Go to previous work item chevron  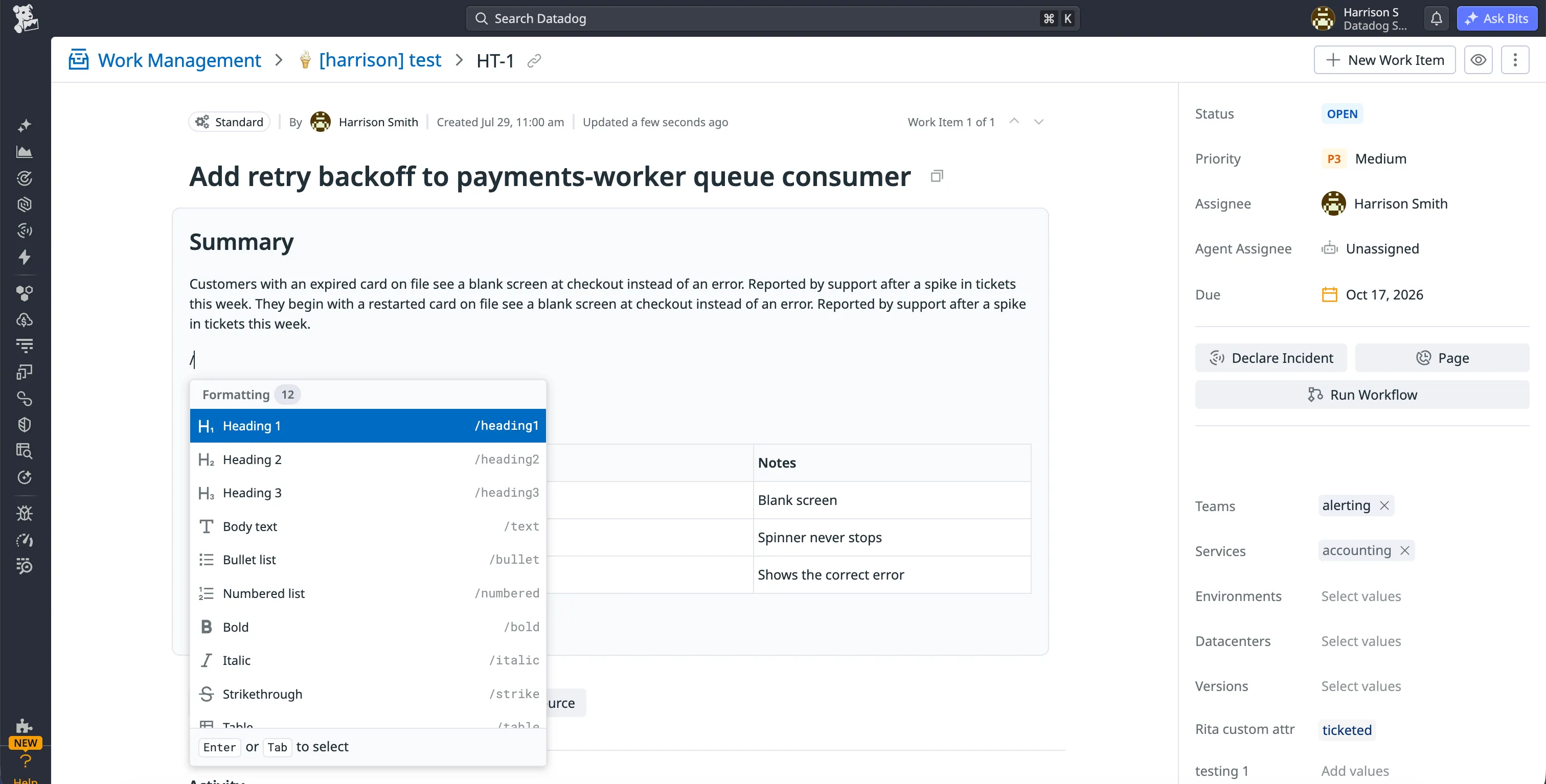point(1014,122)
